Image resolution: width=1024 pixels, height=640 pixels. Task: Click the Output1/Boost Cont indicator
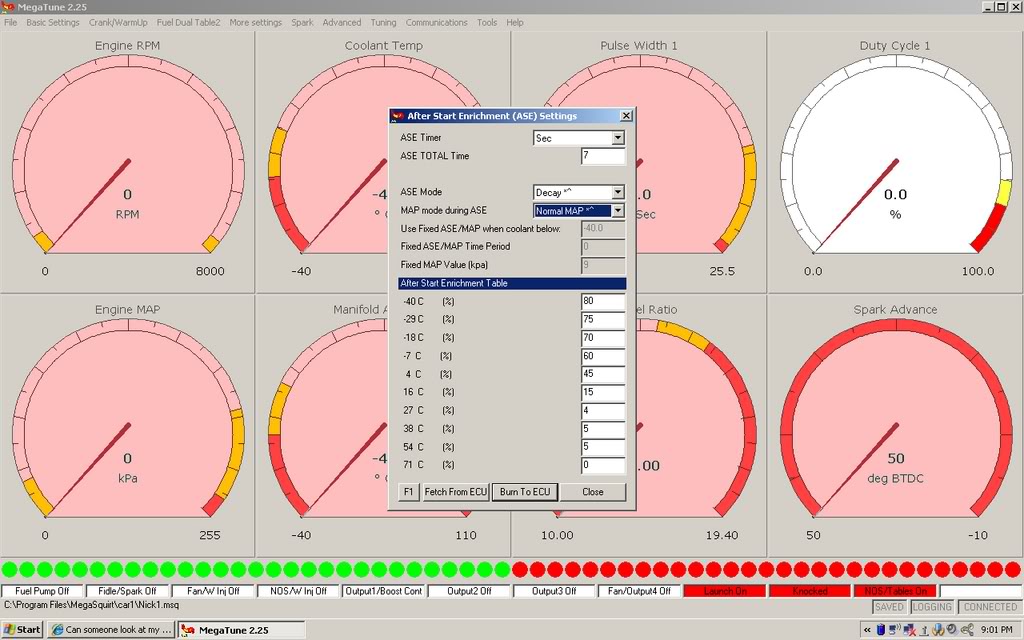384,591
